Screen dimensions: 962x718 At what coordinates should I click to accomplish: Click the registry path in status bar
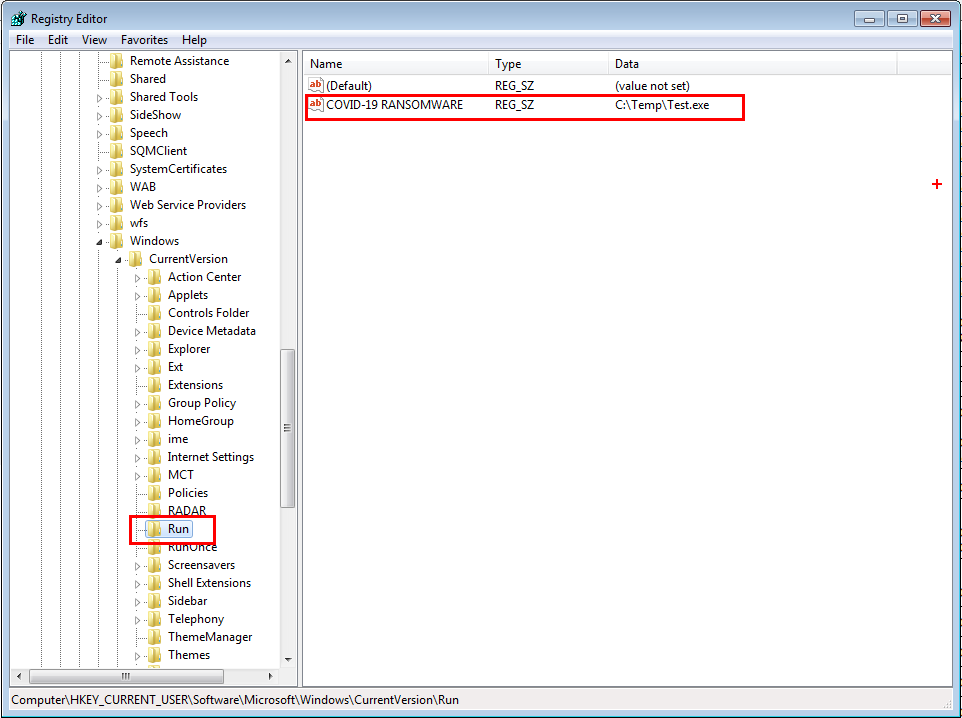pos(235,700)
